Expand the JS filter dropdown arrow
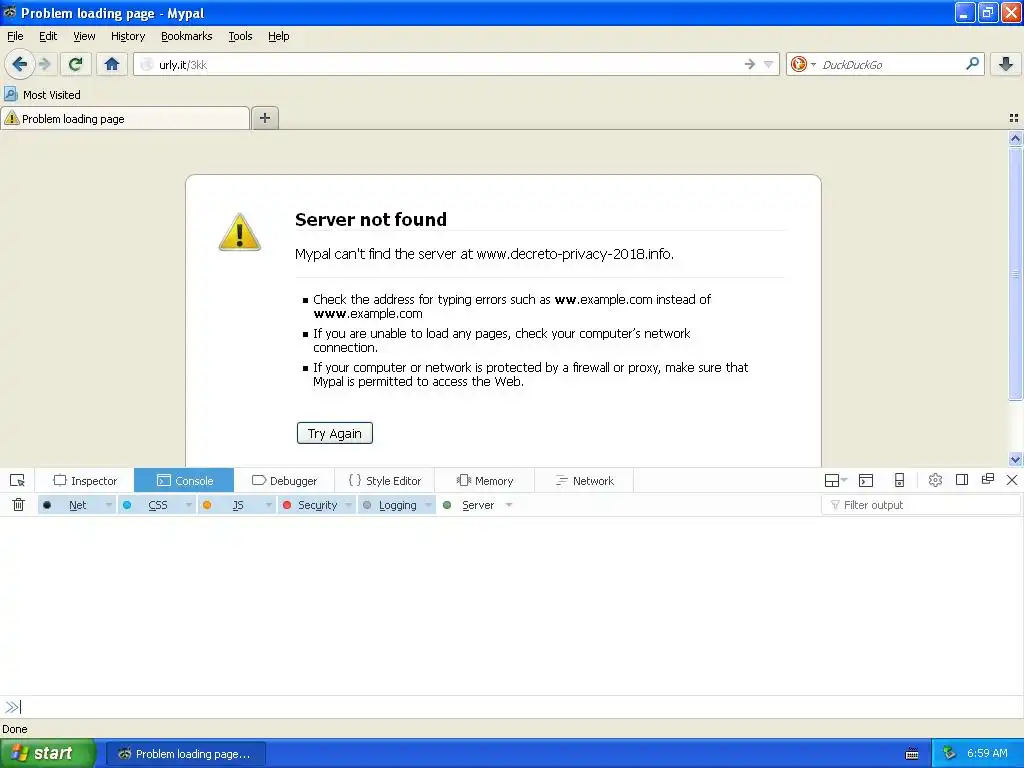The height and width of the screenshot is (768, 1024). pyautogui.click(x=268, y=505)
